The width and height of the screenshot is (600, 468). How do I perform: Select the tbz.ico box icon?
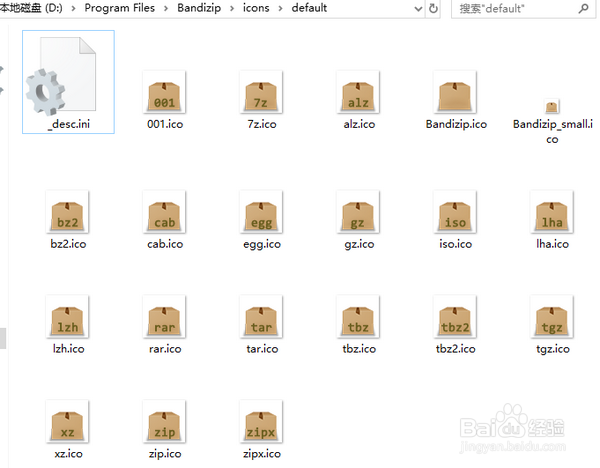(358, 317)
